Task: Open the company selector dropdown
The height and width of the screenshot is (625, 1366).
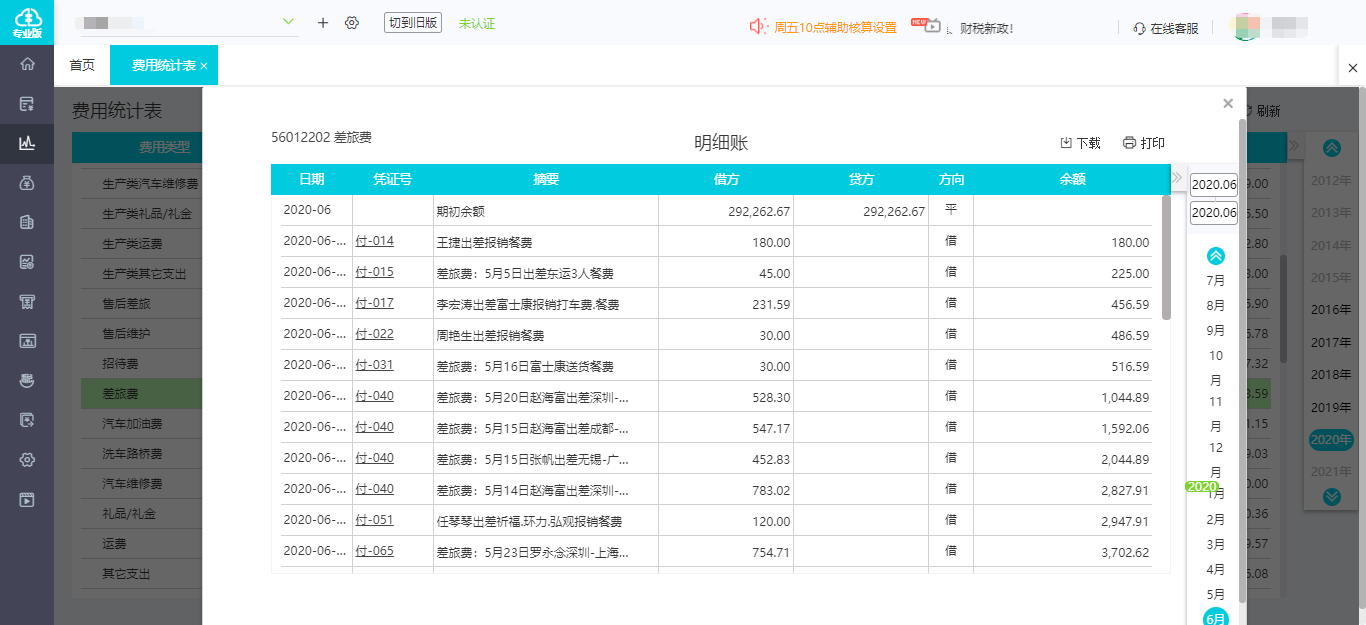Action: click(289, 21)
